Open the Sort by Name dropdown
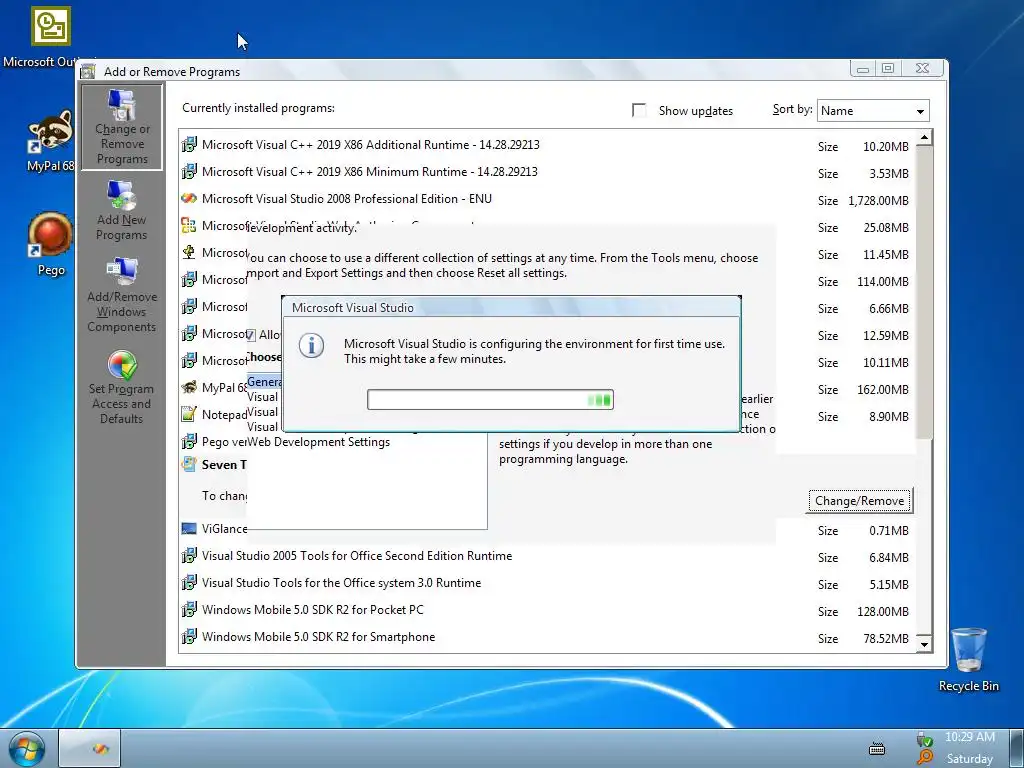Image resolution: width=1024 pixels, height=768 pixels. [872, 111]
